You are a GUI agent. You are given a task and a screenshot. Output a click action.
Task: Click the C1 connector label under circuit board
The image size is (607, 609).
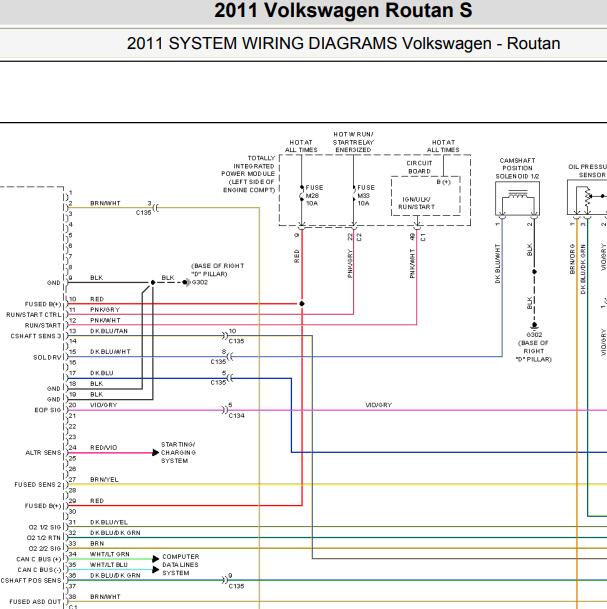[x=423, y=237]
